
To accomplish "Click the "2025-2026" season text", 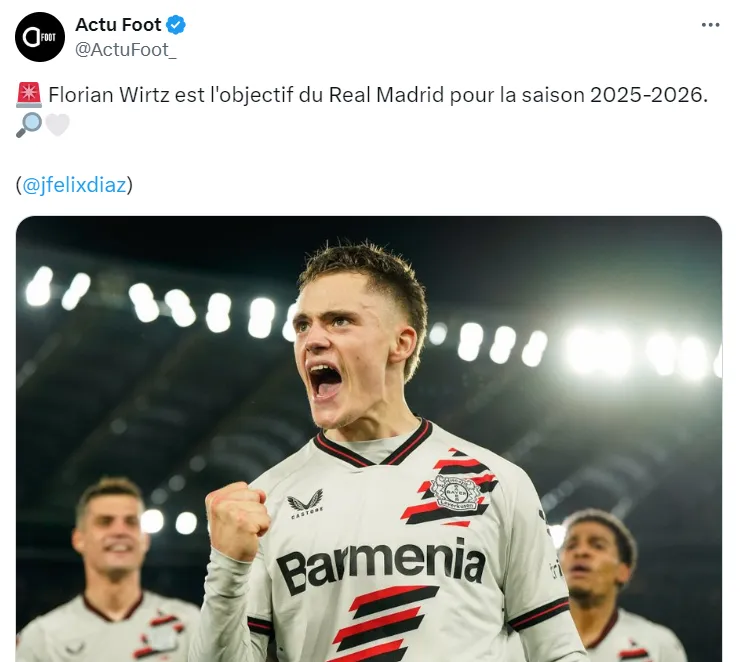I will click(x=646, y=95).
